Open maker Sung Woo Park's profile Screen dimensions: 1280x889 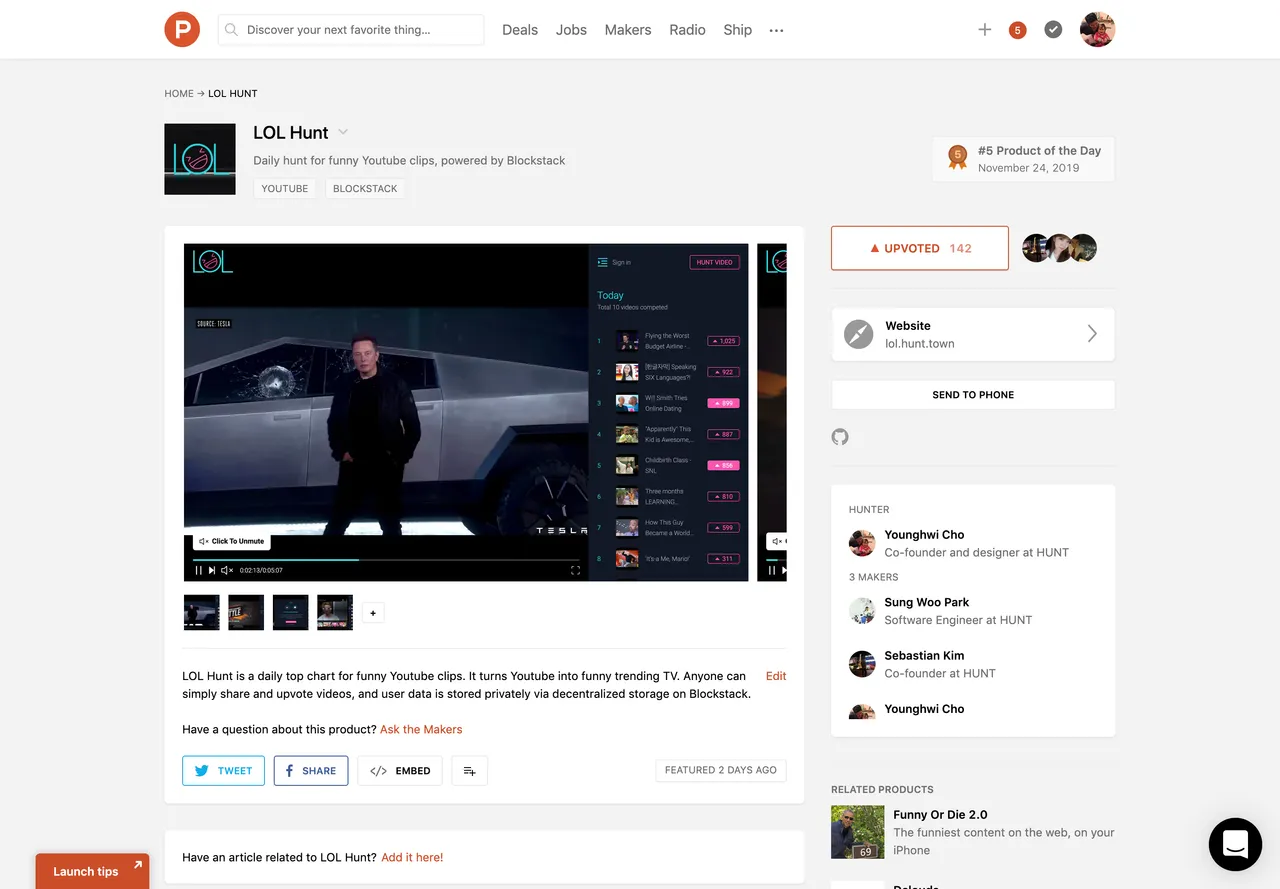pyautogui.click(x=926, y=602)
